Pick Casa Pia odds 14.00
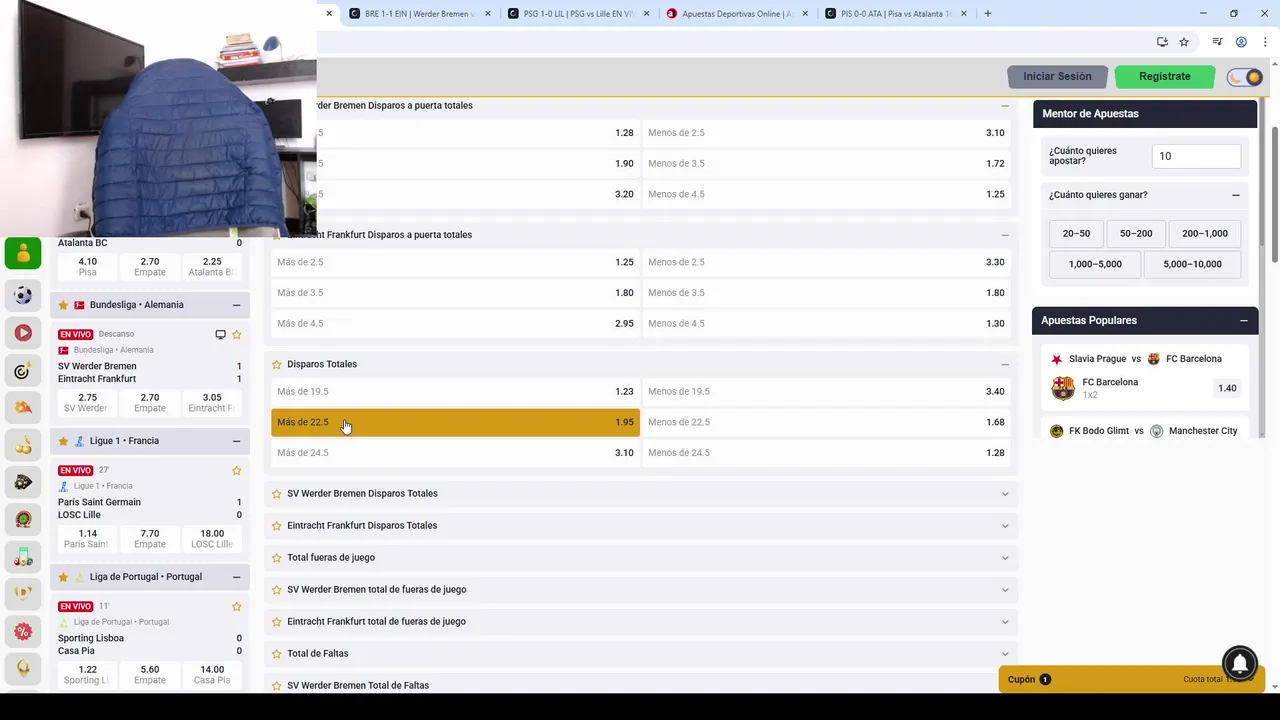 tap(212, 674)
